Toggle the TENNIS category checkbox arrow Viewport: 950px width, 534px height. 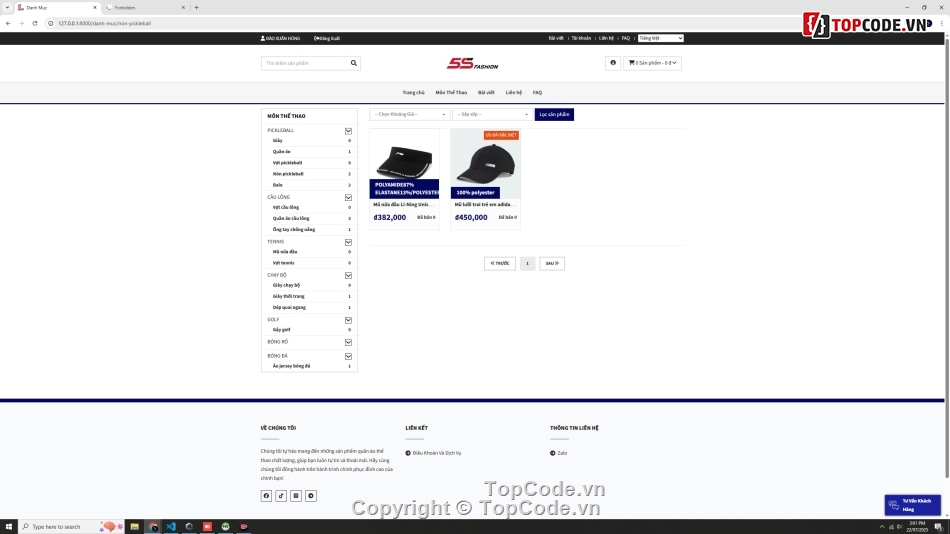348,242
